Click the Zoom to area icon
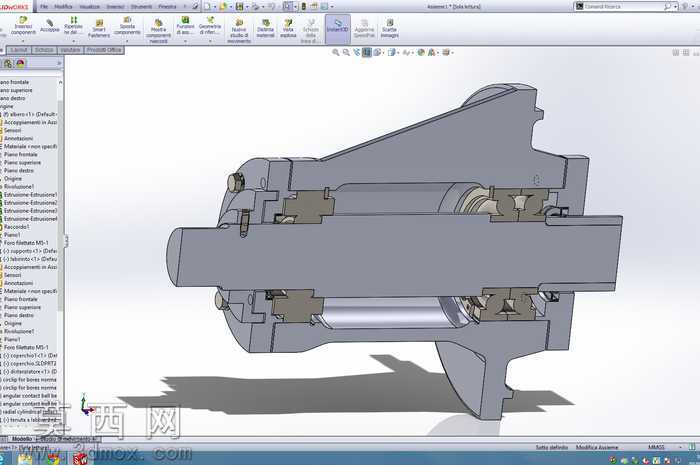Screen dimensions: 700x465 346,53
